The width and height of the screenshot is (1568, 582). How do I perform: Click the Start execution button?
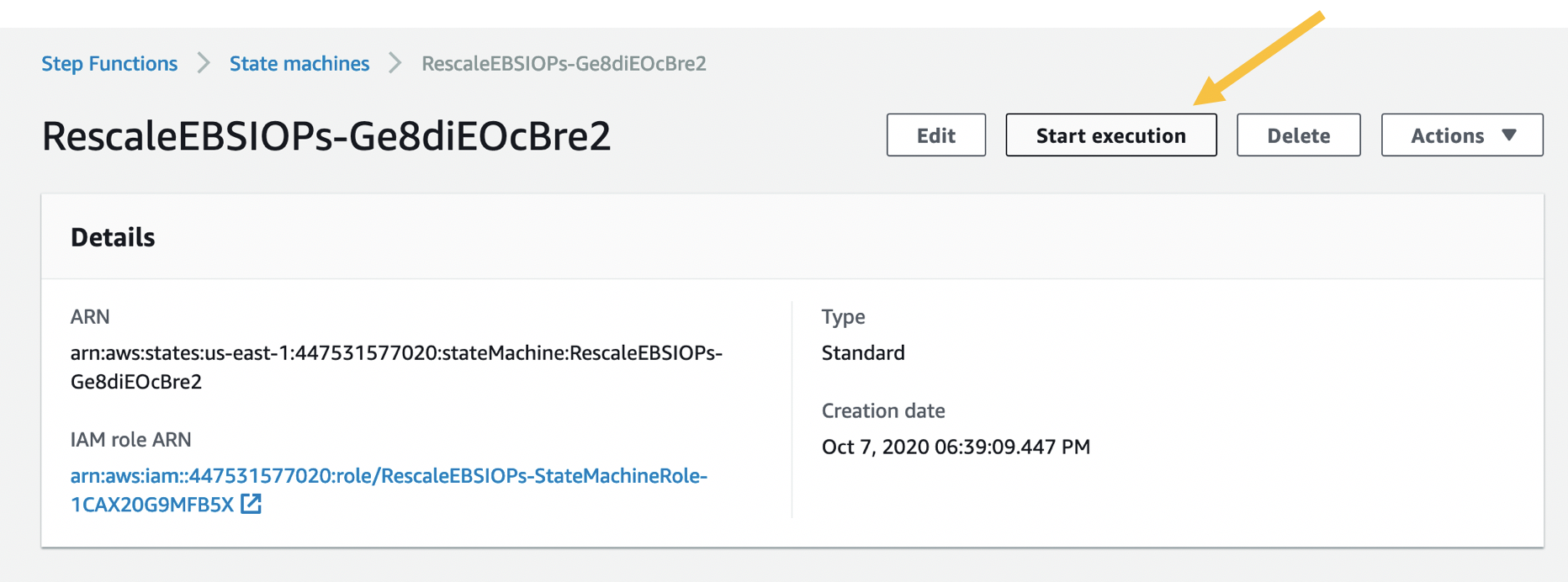[1111, 135]
